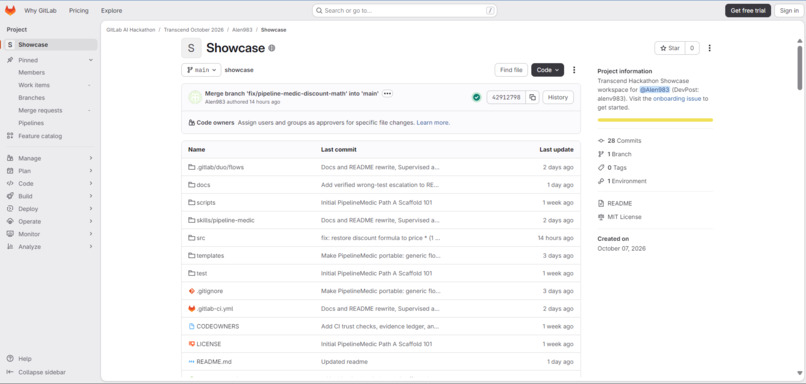
Task: Follow the Learn more link for code owners
Action: click(x=433, y=123)
